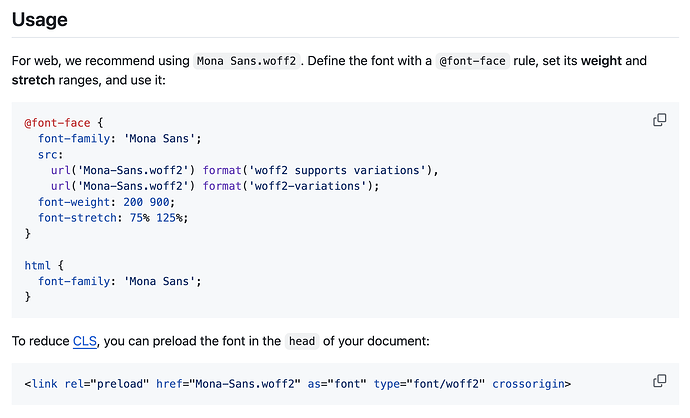Click the type="font/woff2" attribute

[429, 384]
